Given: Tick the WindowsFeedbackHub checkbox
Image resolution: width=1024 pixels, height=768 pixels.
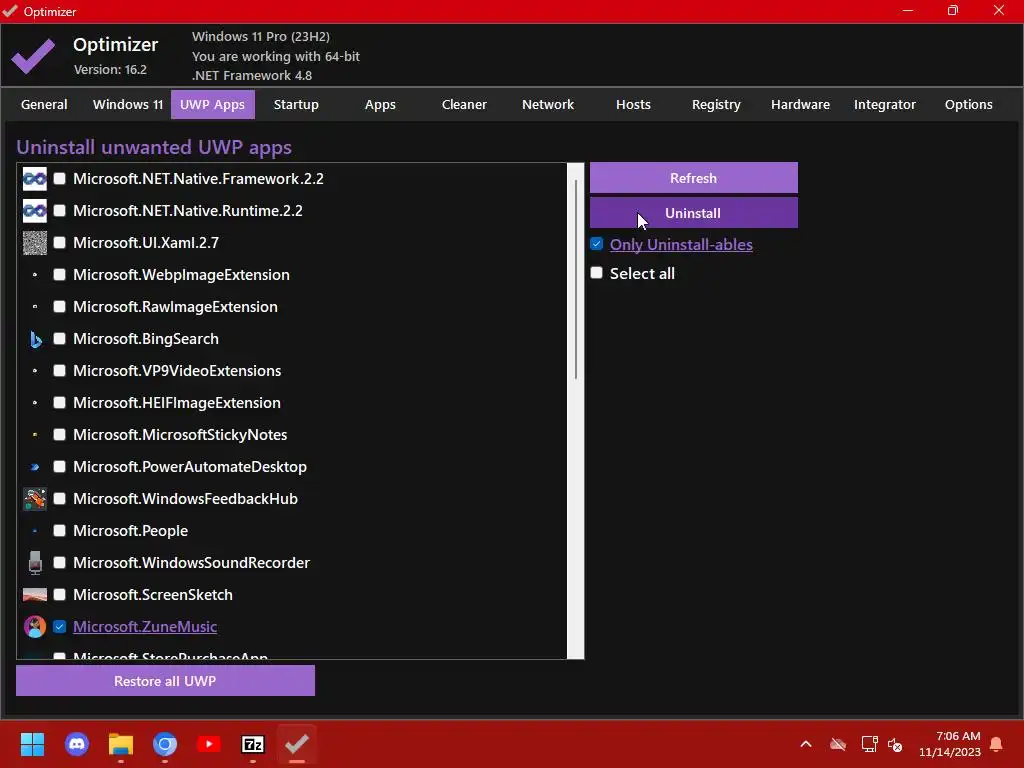Looking at the screenshot, I should point(59,499).
